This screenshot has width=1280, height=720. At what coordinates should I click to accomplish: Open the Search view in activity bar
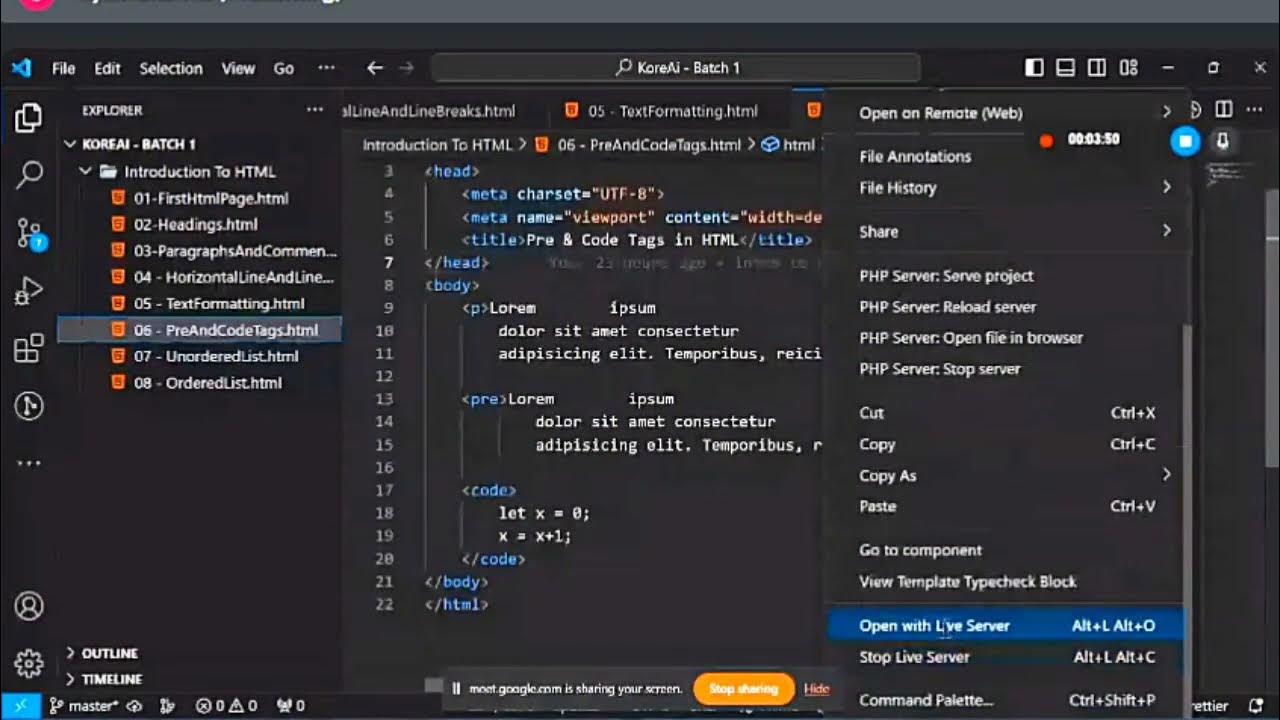(29, 175)
